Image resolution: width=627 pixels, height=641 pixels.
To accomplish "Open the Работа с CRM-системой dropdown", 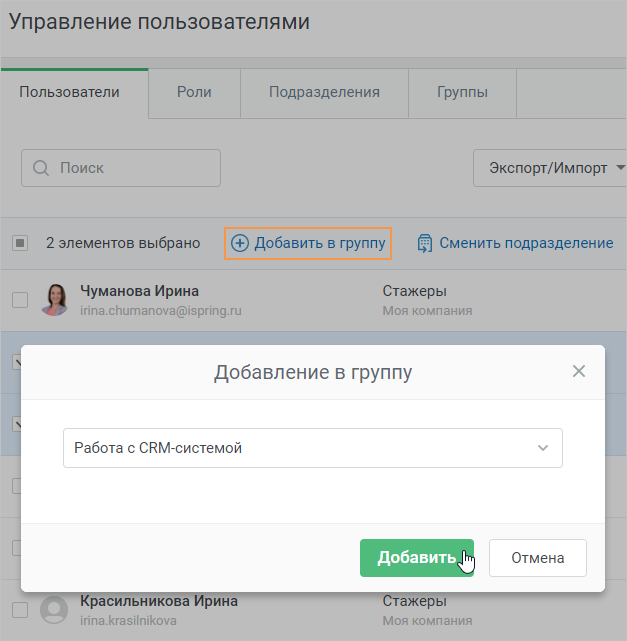I will 313,448.
